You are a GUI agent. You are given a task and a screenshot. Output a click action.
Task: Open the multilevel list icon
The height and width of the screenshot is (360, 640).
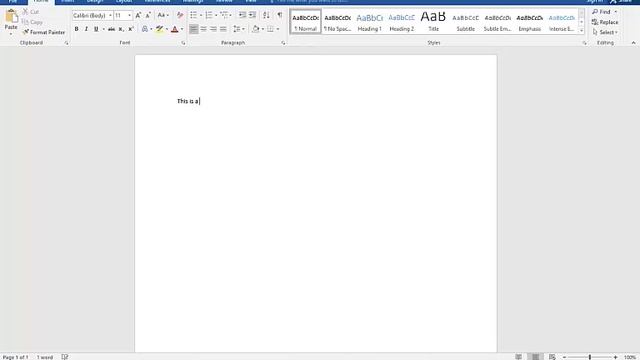point(224,16)
